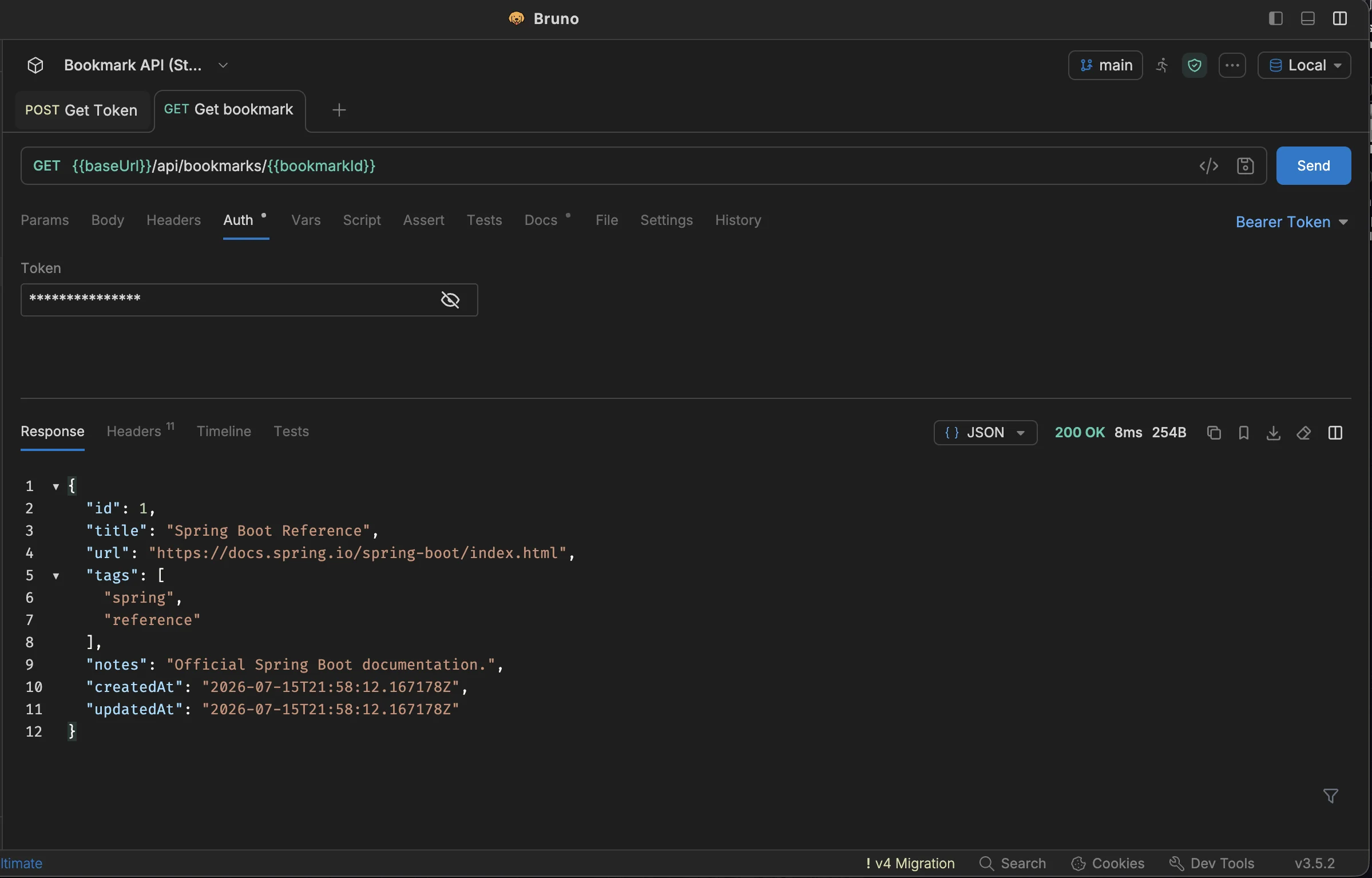This screenshot has height=878, width=1372.
Task: Open a new request tab with plus
Action: [339, 110]
